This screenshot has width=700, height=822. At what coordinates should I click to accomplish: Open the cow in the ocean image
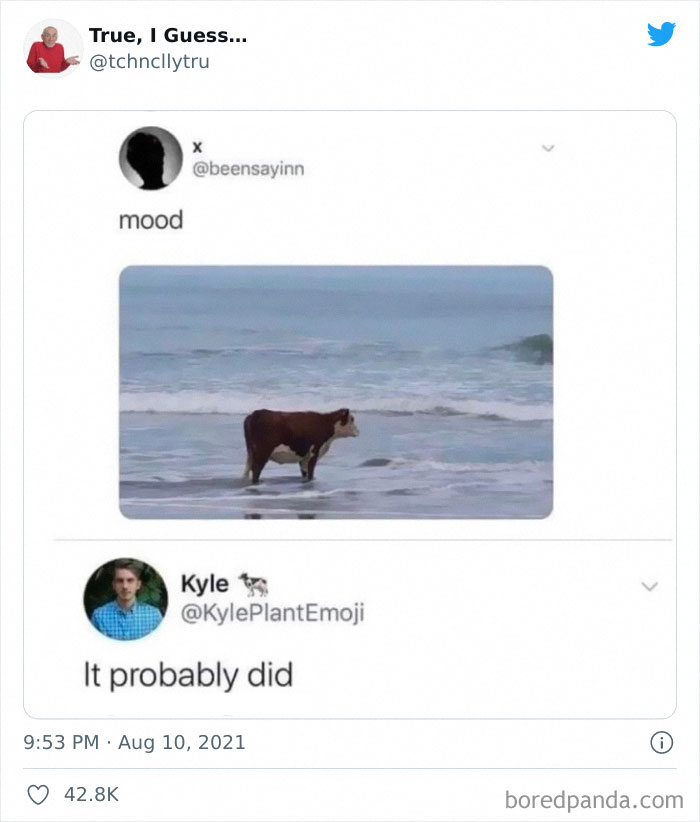pyautogui.click(x=336, y=392)
